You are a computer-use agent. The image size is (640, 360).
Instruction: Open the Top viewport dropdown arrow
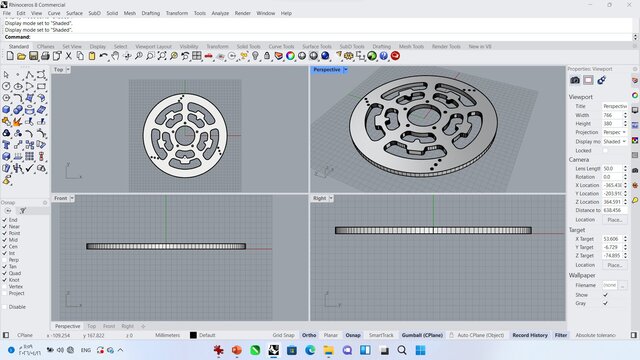(68, 70)
